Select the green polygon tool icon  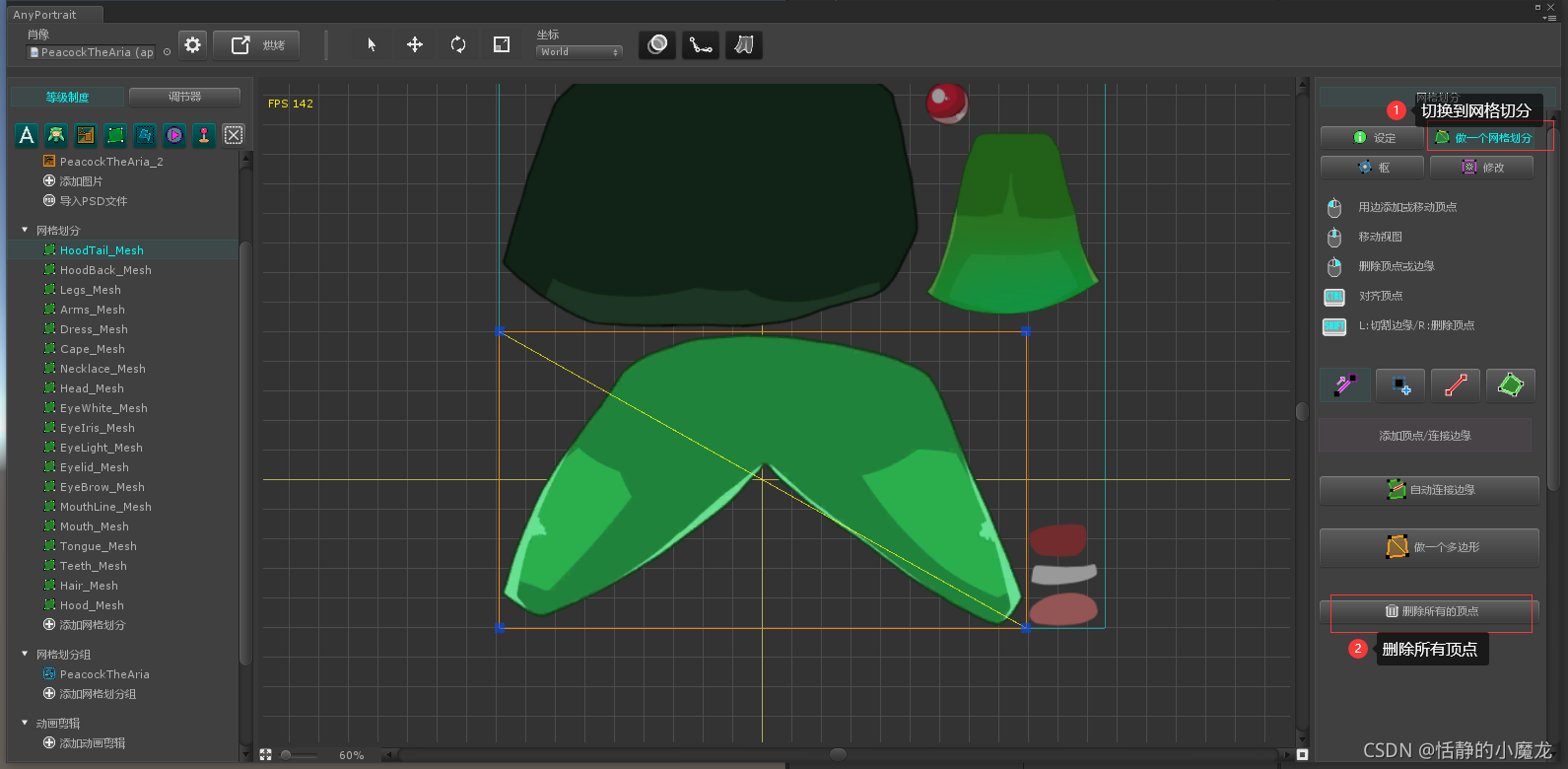(x=1511, y=385)
